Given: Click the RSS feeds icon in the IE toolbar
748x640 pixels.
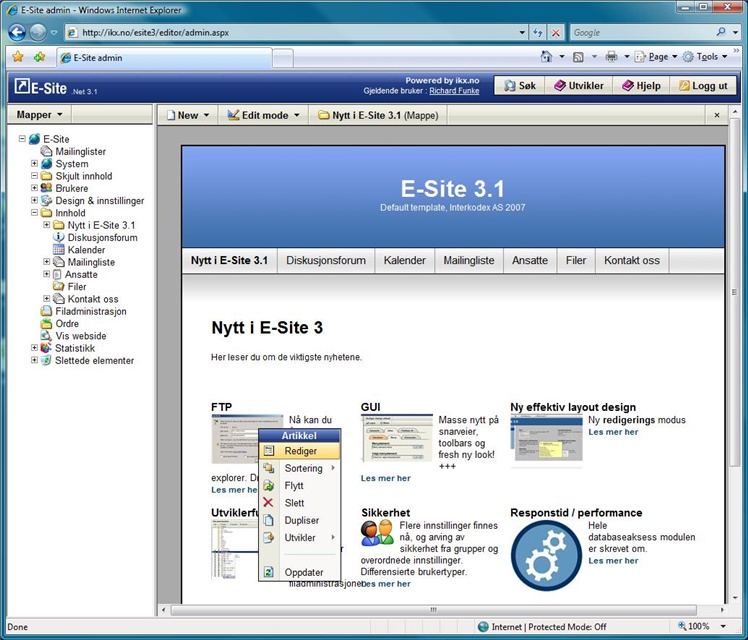Looking at the screenshot, I should [x=578, y=57].
